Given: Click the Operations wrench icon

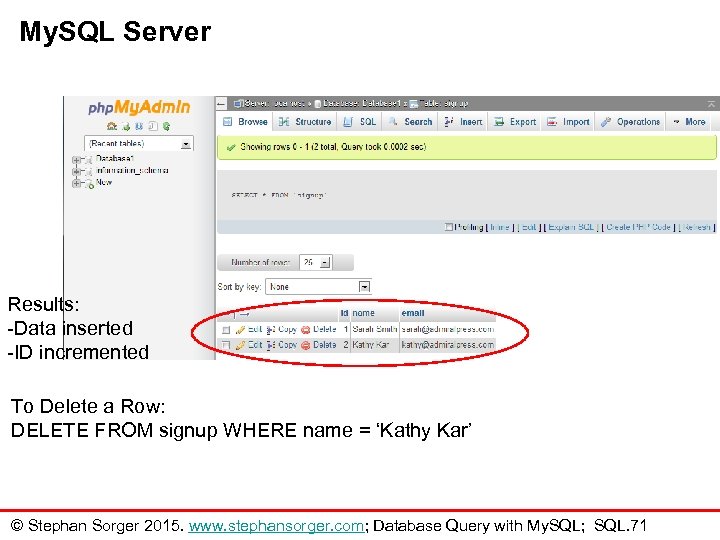Looking at the screenshot, I should tap(606, 122).
